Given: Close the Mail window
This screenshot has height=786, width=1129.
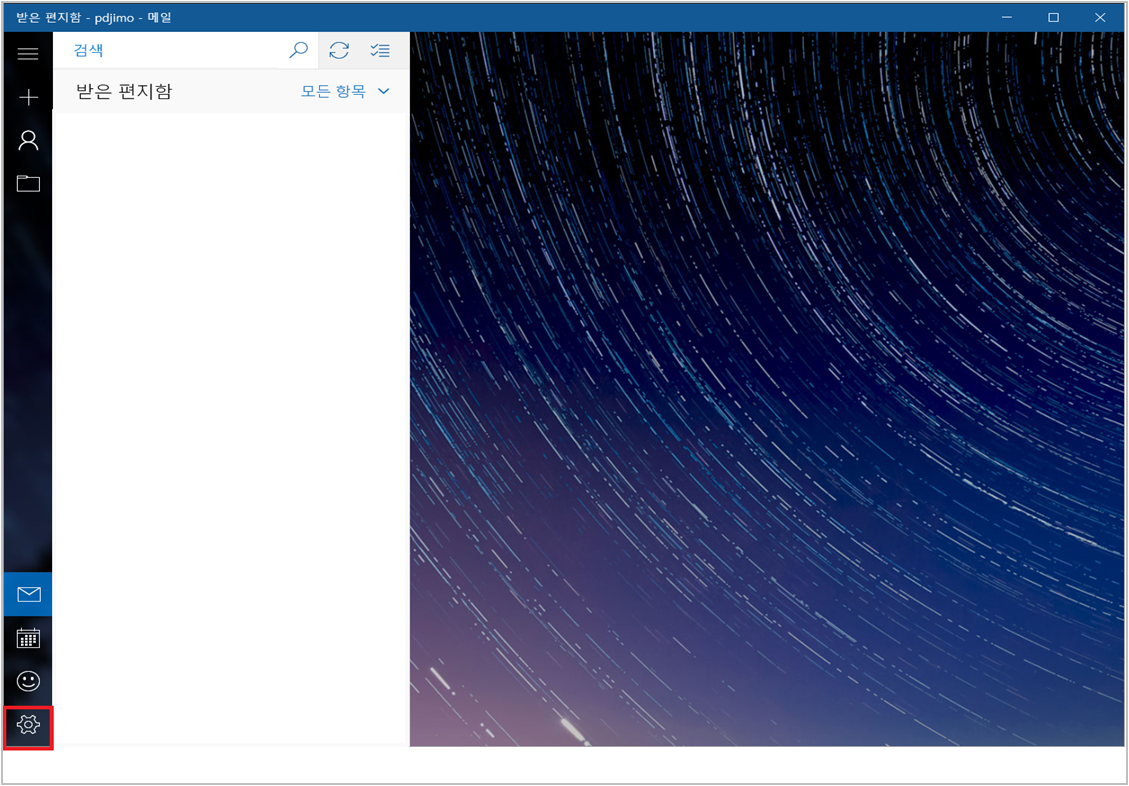Looking at the screenshot, I should coord(1100,17).
